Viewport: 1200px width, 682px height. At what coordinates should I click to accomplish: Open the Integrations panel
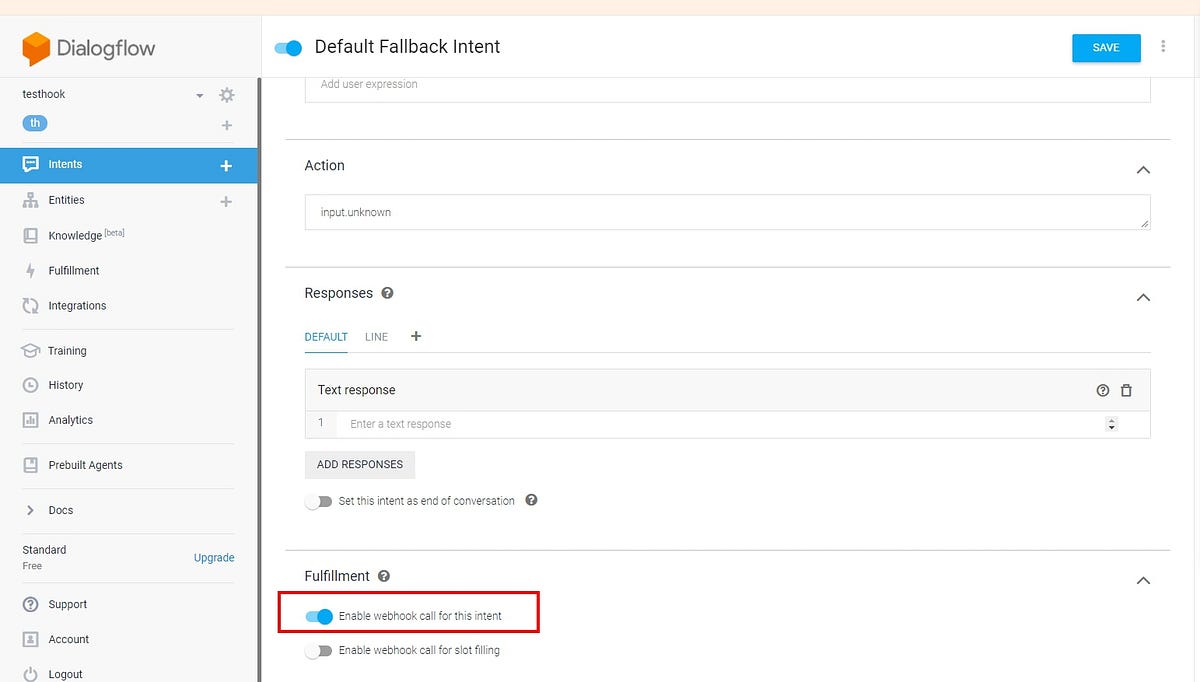80,305
